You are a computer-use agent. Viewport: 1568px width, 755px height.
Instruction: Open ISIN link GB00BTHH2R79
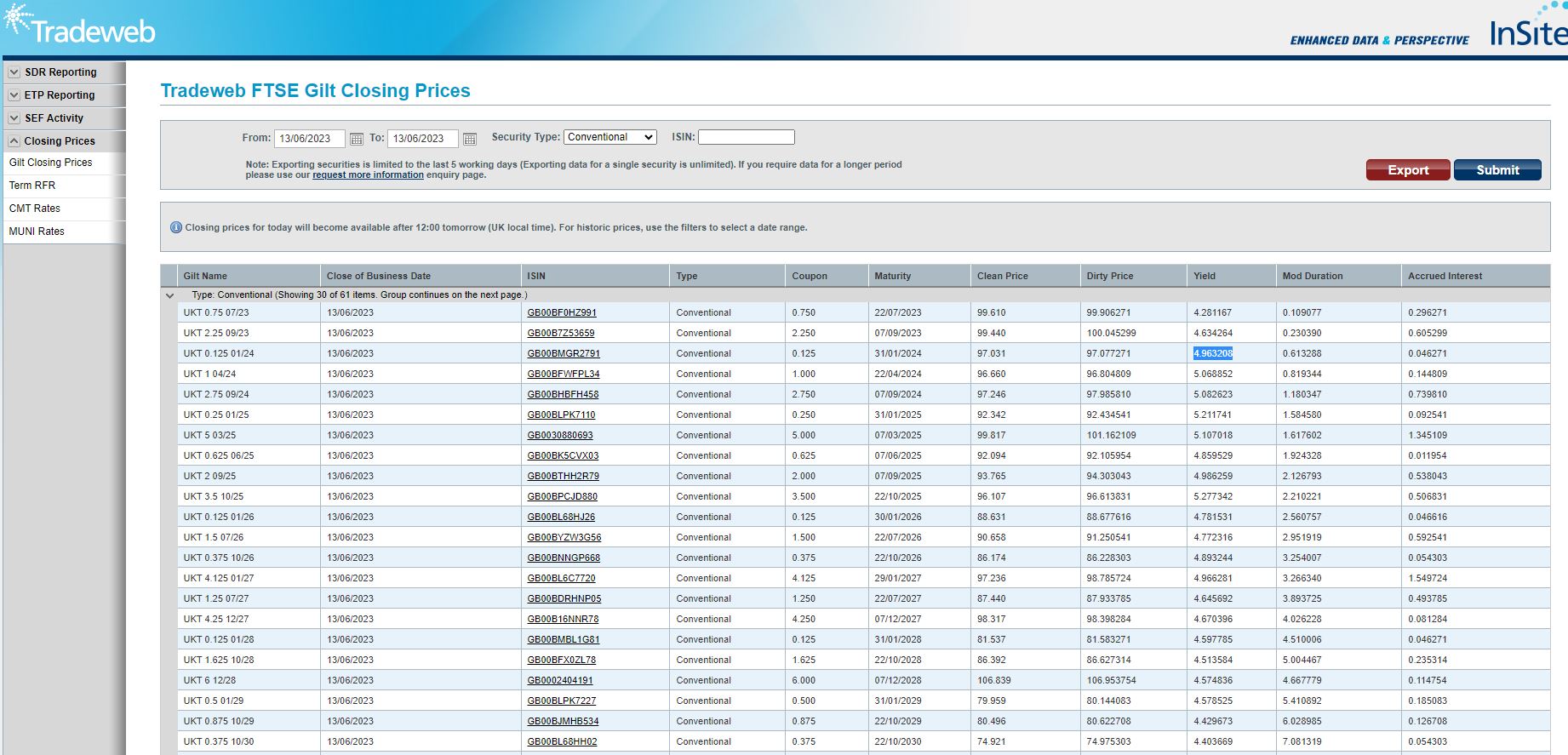click(563, 476)
